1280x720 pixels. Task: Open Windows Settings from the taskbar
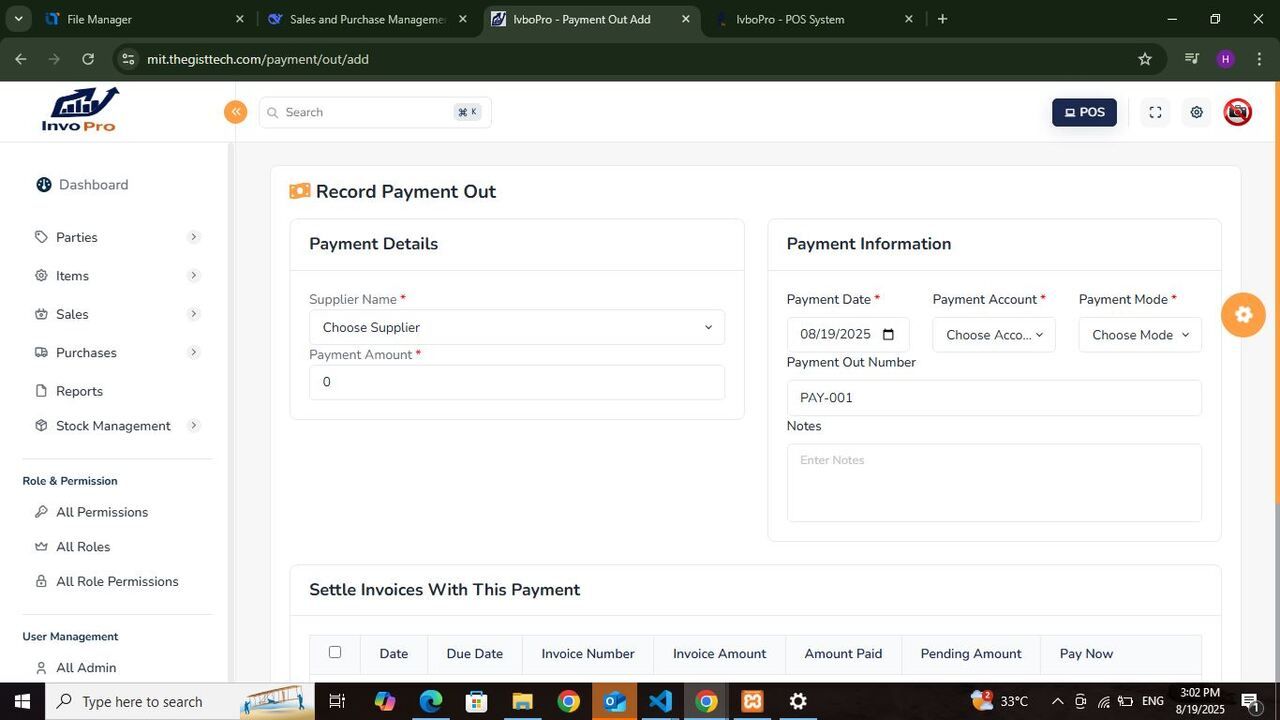point(798,701)
